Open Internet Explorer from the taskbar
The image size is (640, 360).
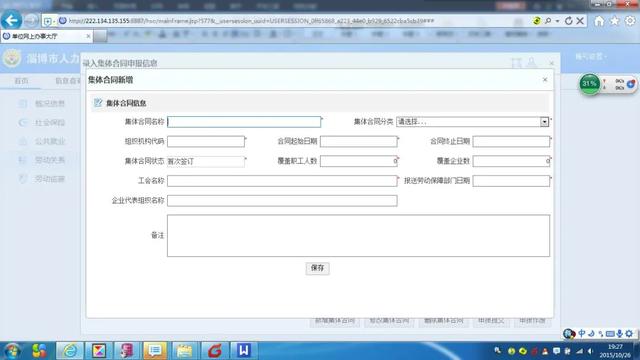tap(70, 351)
